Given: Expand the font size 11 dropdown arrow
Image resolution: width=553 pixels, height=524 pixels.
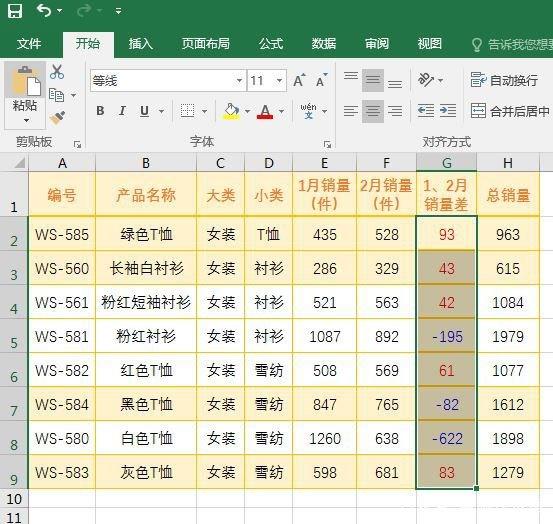Looking at the screenshot, I should click(279, 81).
